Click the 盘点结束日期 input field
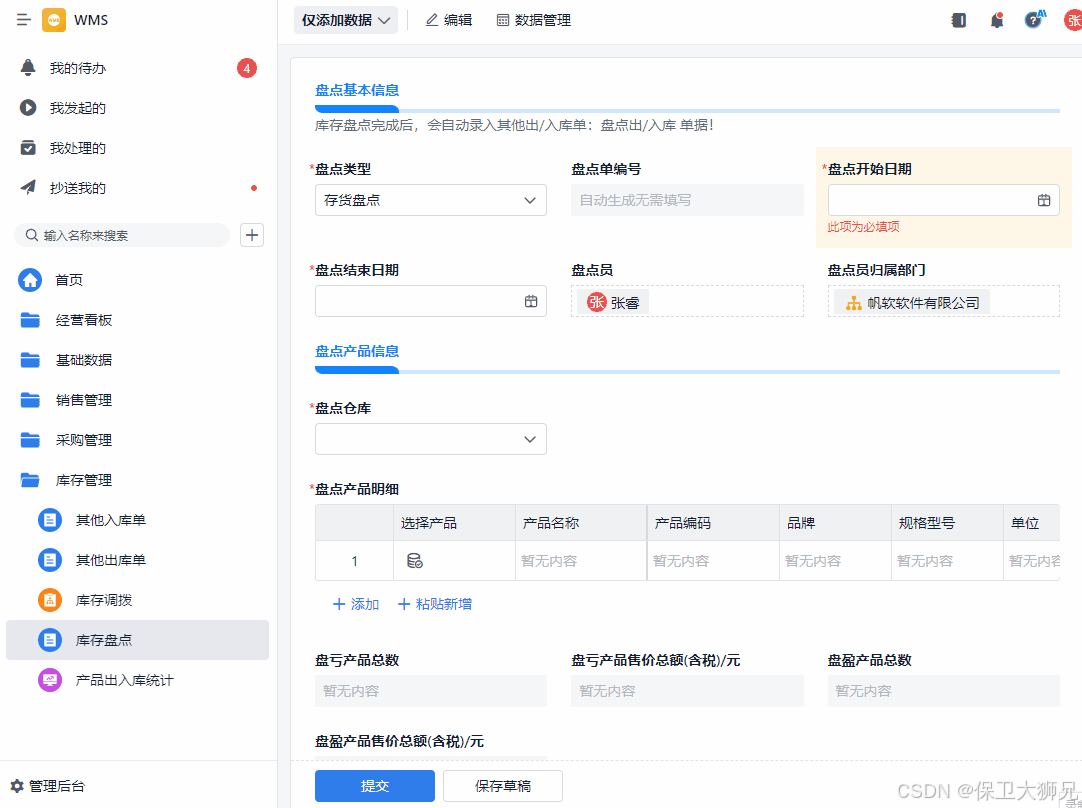Image resolution: width=1082 pixels, height=808 pixels. coord(431,301)
